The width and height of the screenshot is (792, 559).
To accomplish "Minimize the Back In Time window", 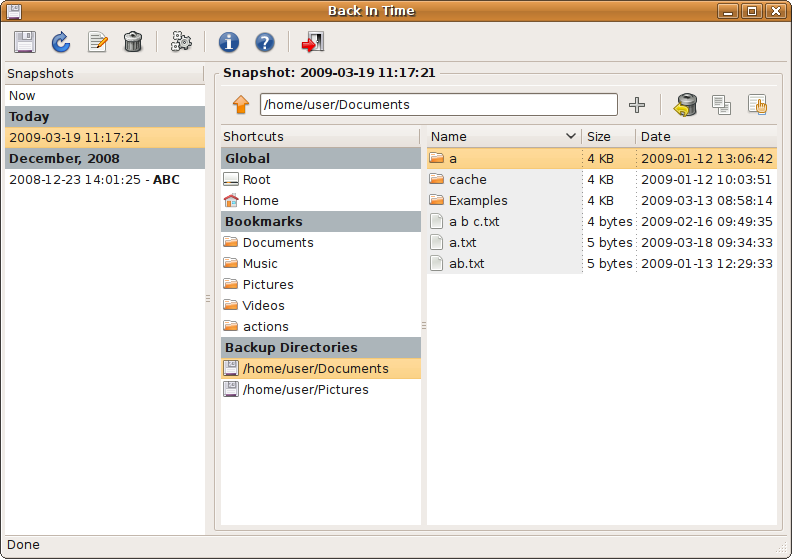I will (x=728, y=11).
